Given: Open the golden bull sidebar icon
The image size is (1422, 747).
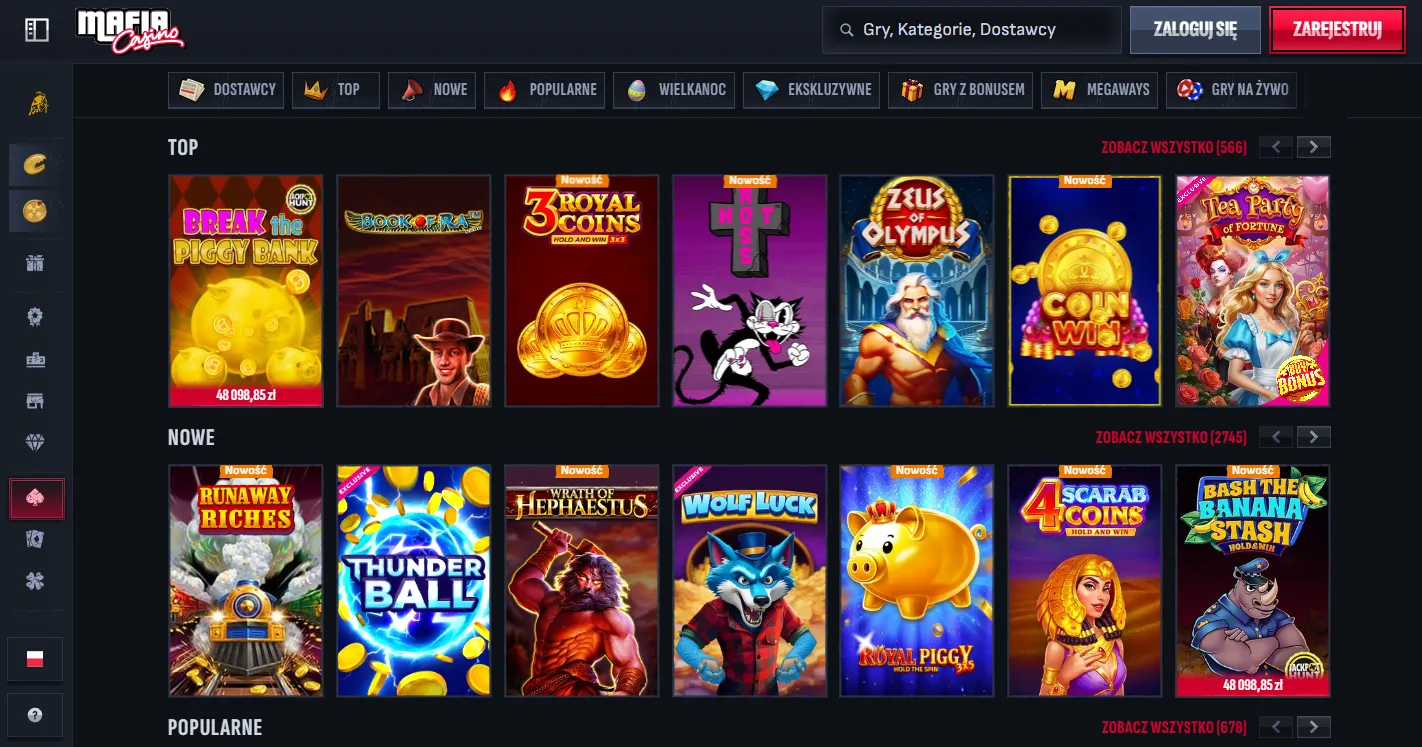Looking at the screenshot, I should point(37,102).
